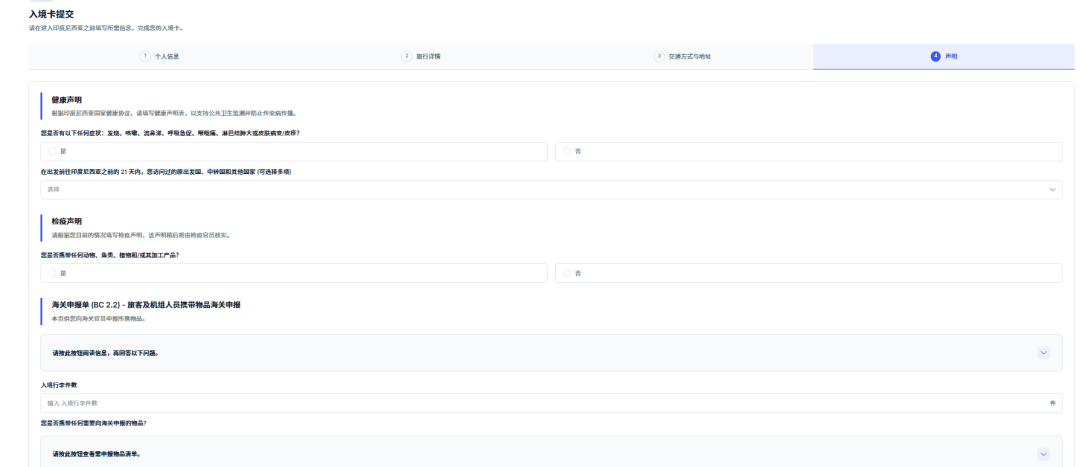Click the highlighted step 4 circle icon
This screenshot has height=467, width=1080.
[935, 56]
